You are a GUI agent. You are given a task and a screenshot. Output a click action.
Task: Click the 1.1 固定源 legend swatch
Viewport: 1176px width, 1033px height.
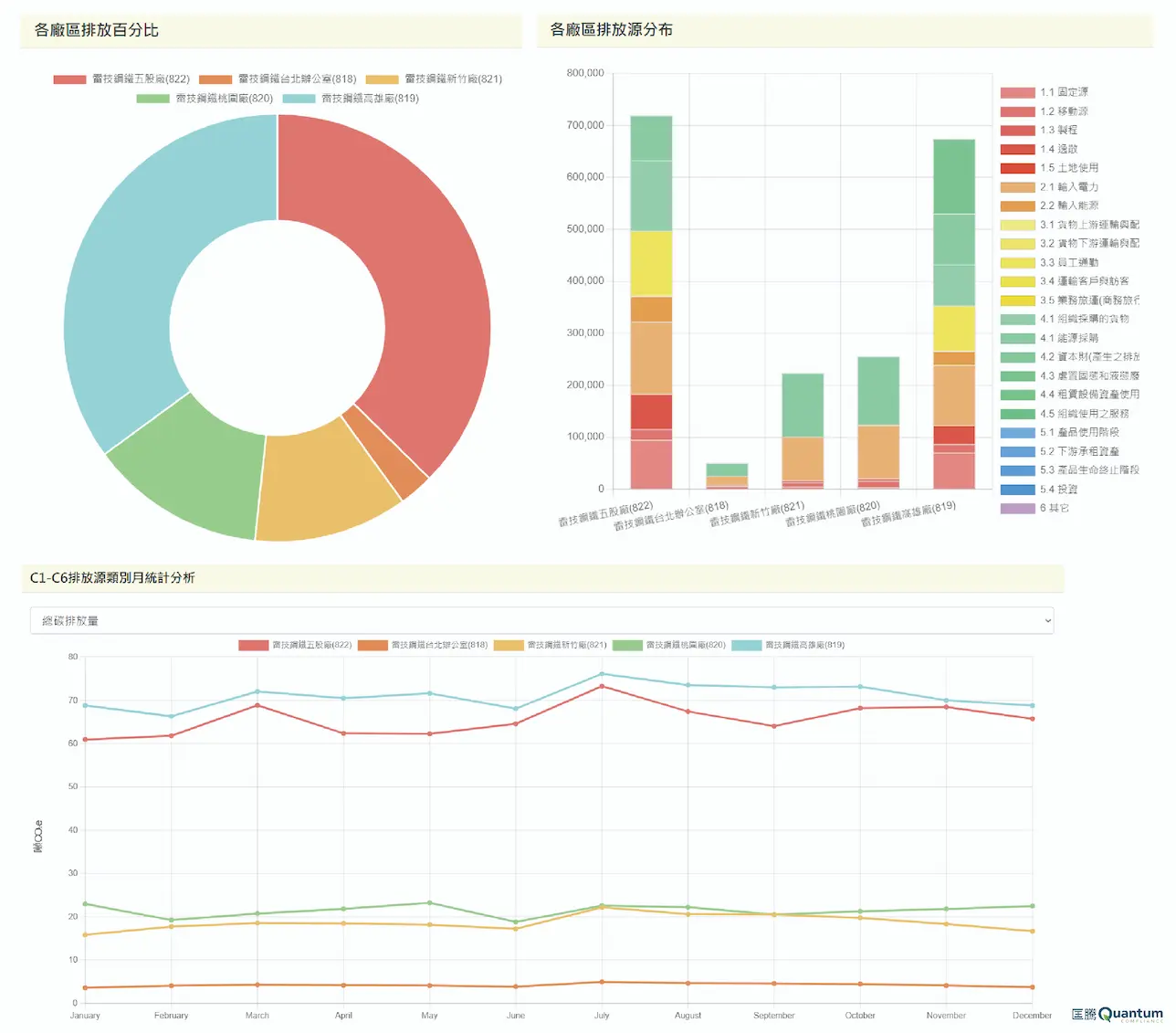click(1017, 92)
